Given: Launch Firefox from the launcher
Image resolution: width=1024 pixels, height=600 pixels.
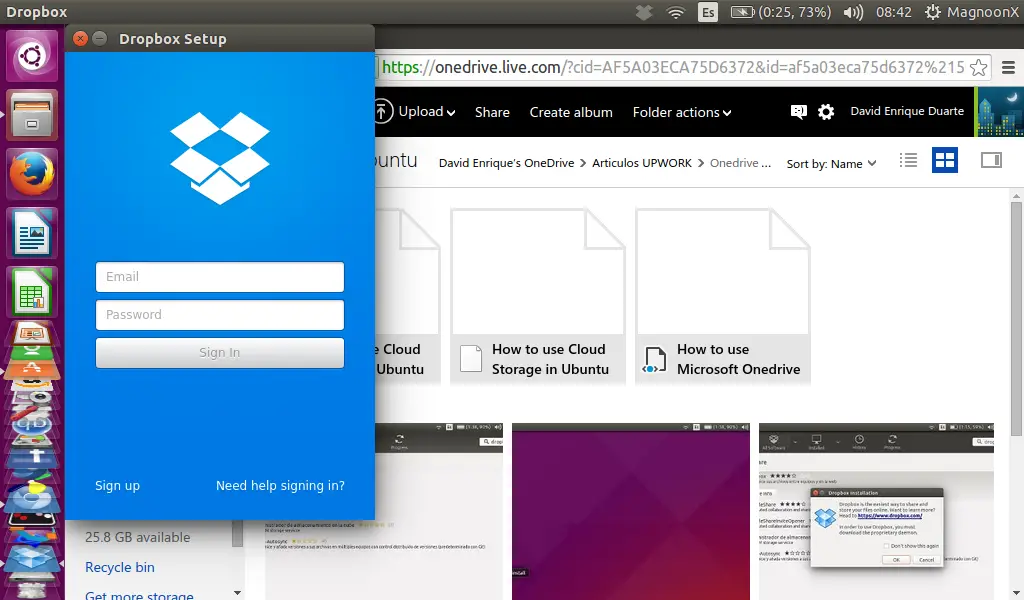Looking at the screenshot, I should pos(32,174).
